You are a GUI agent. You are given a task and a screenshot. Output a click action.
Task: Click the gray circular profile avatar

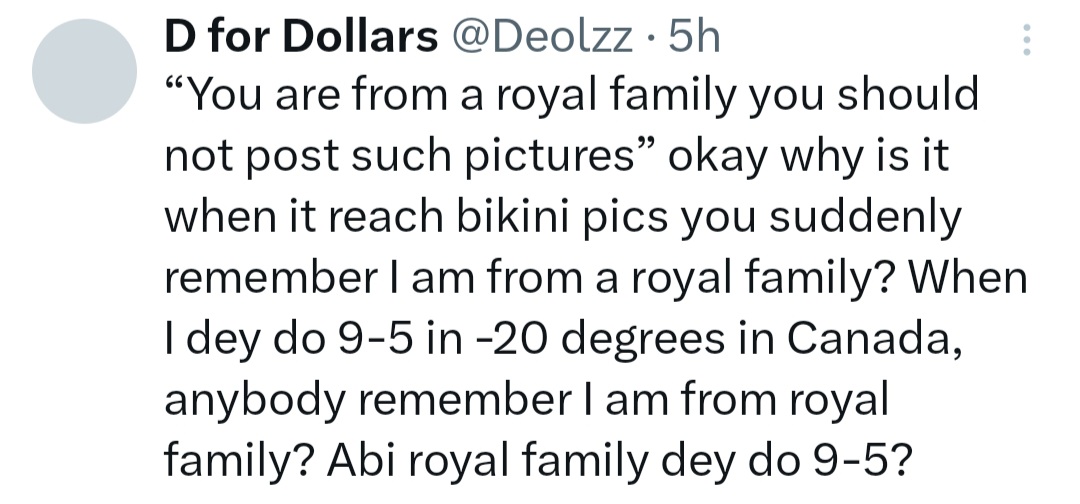tap(84, 73)
